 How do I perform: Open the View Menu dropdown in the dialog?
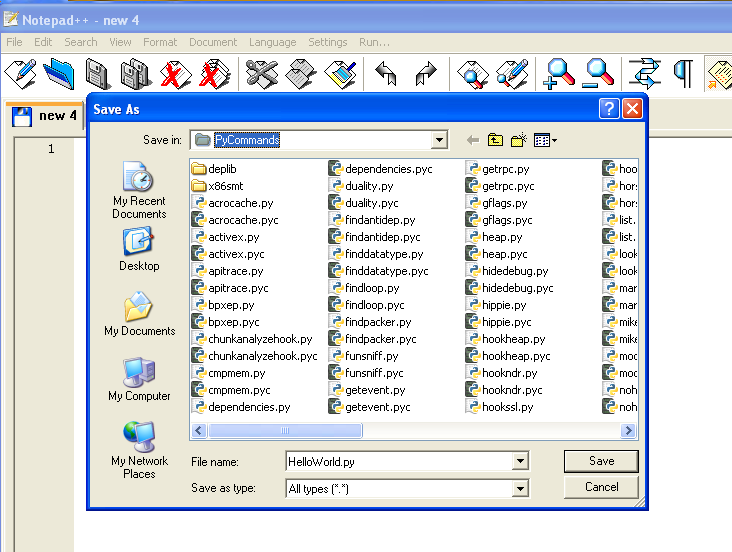(545, 140)
